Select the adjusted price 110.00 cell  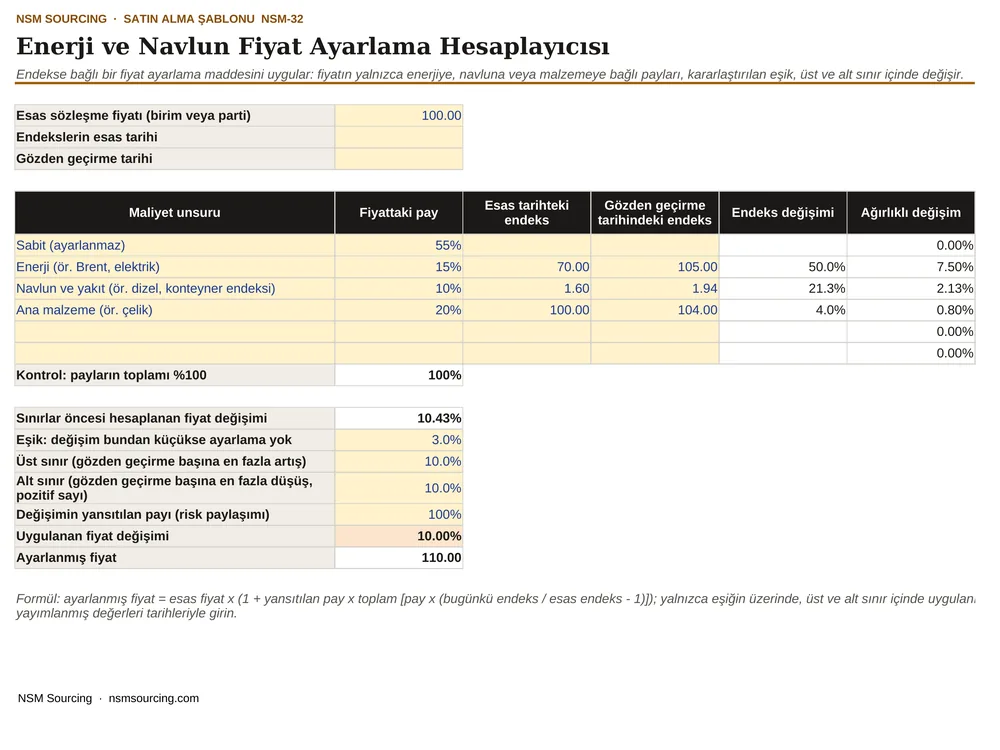[399, 558]
